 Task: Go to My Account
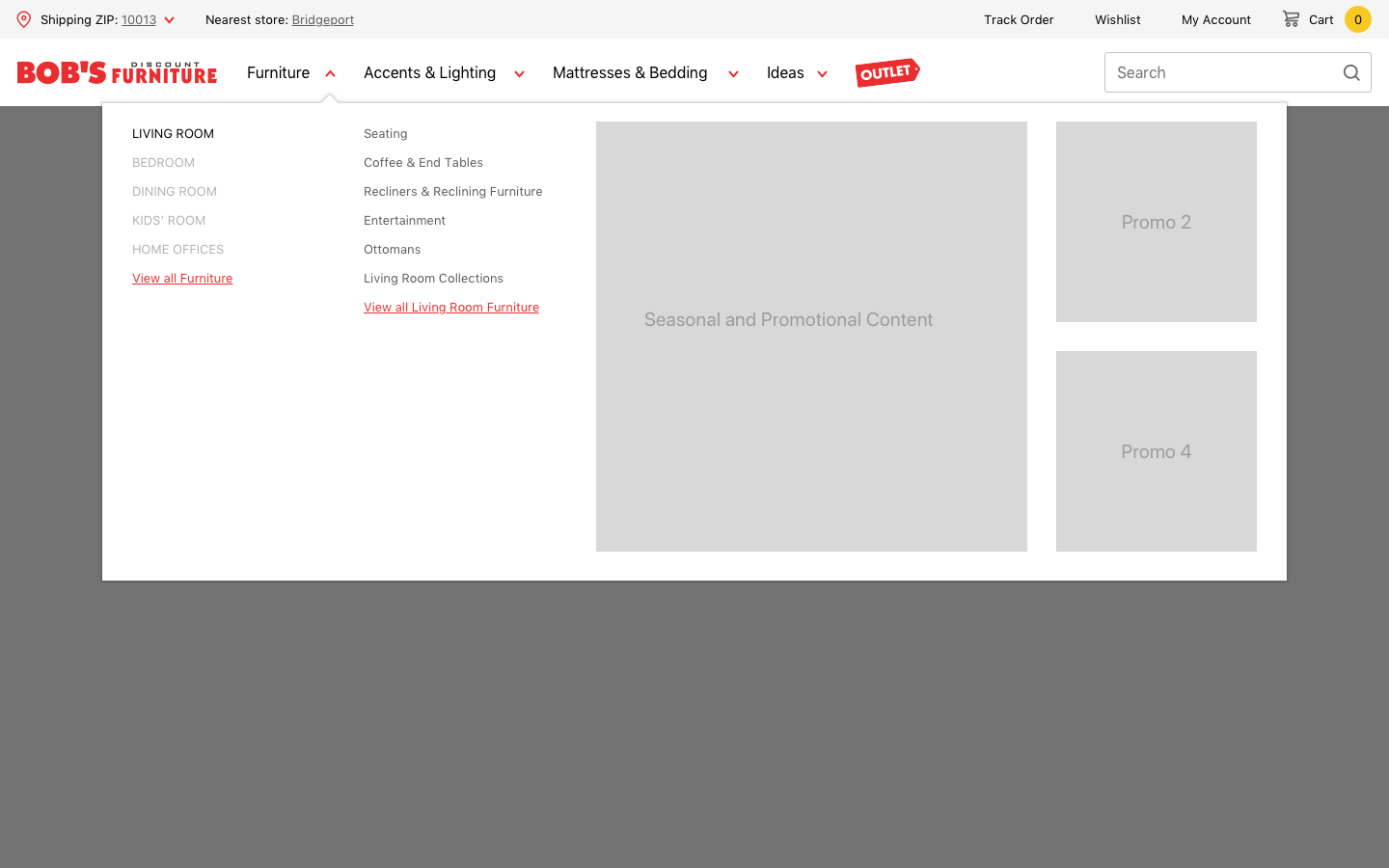1216,19
